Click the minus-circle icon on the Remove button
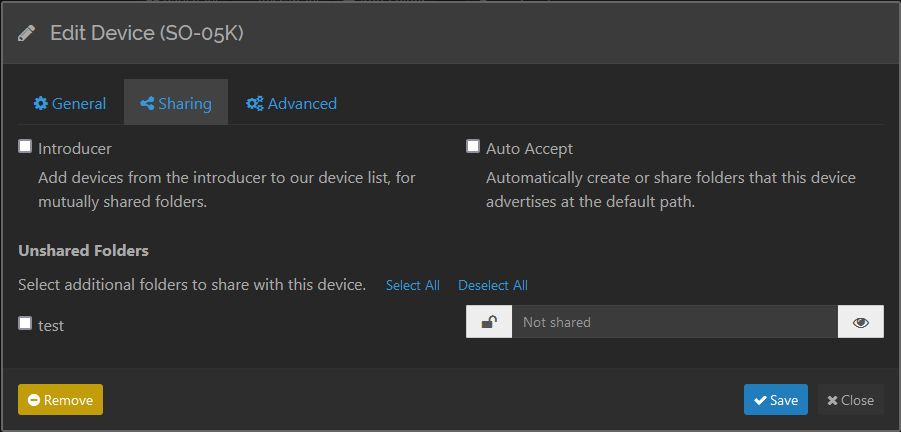 click(34, 400)
